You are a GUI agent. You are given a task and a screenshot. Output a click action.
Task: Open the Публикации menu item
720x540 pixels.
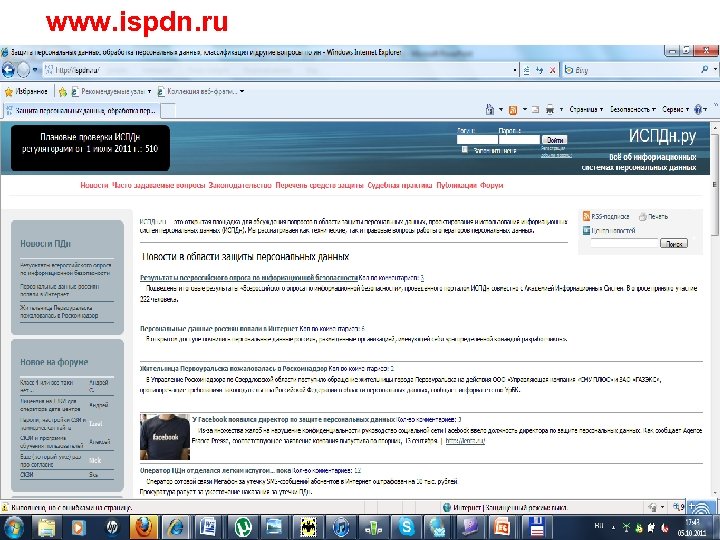pyautogui.click(x=456, y=185)
